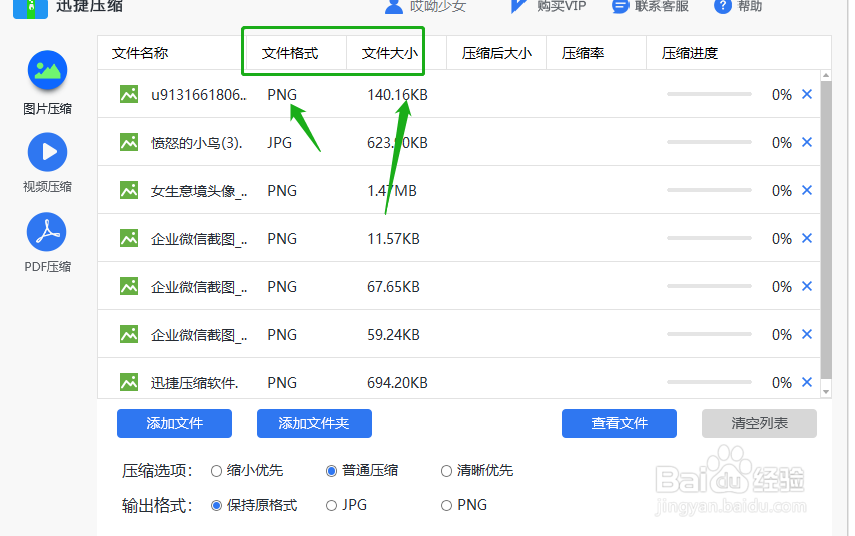This screenshot has height=536, width=855.
Task: Click the JPG format cell
Action: point(279,143)
